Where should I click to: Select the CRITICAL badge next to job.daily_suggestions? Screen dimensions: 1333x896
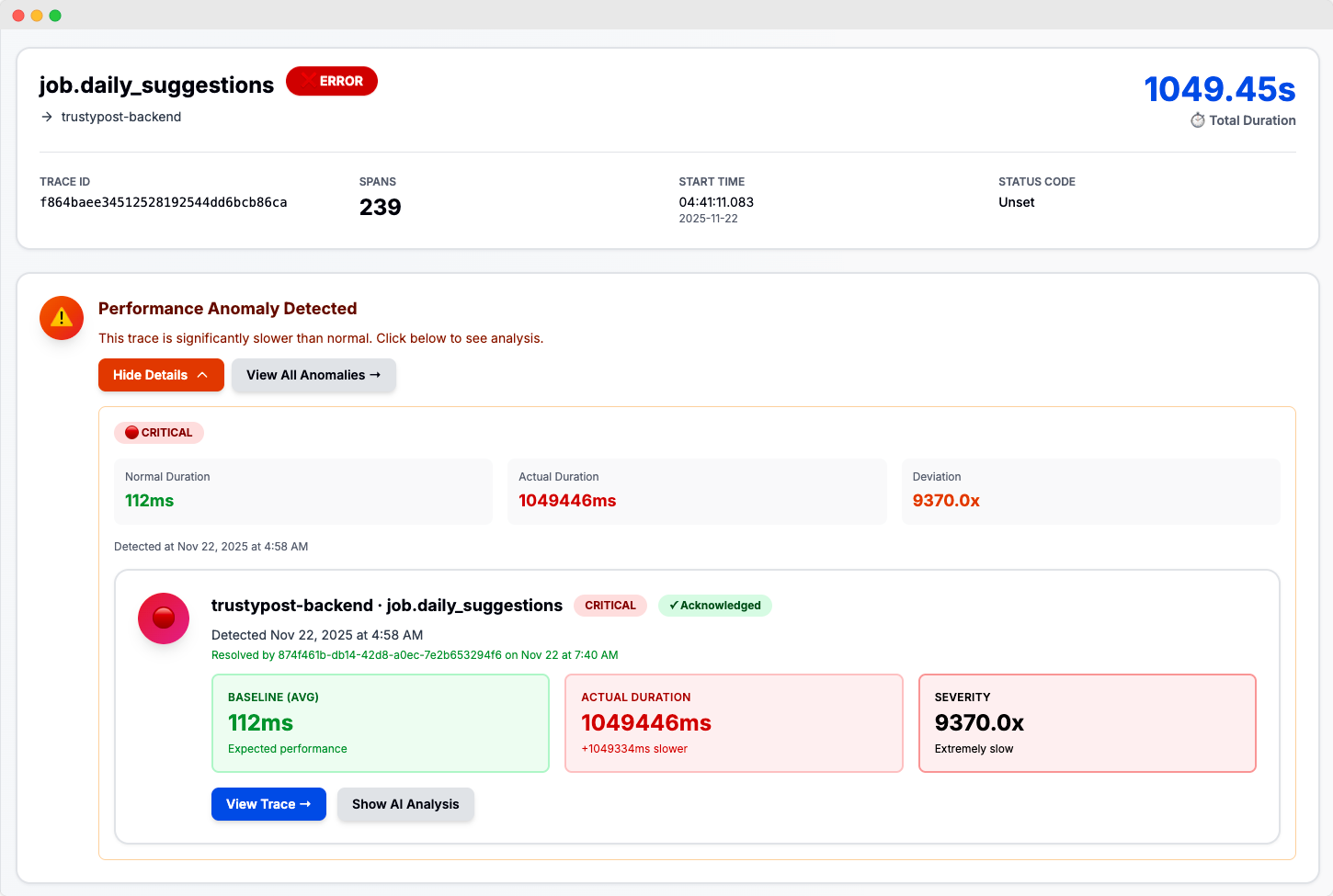pyautogui.click(x=610, y=606)
